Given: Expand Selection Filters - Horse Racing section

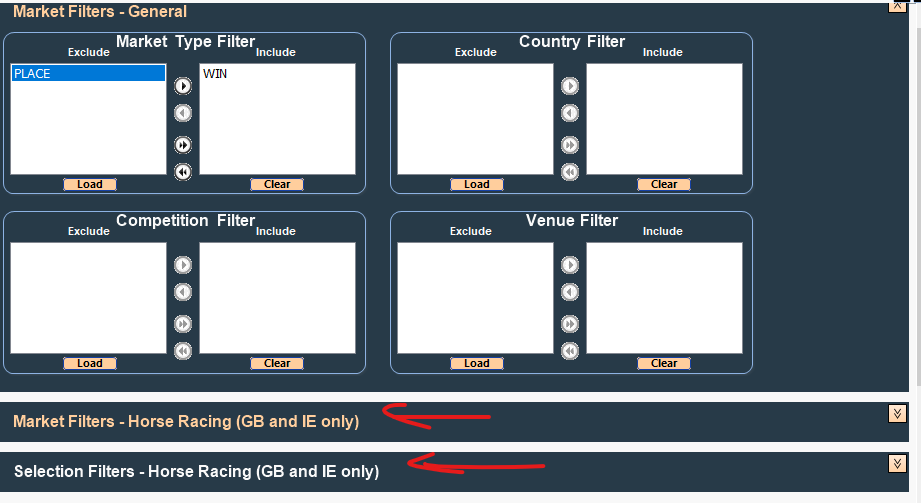Looking at the screenshot, I should (897, 463).
